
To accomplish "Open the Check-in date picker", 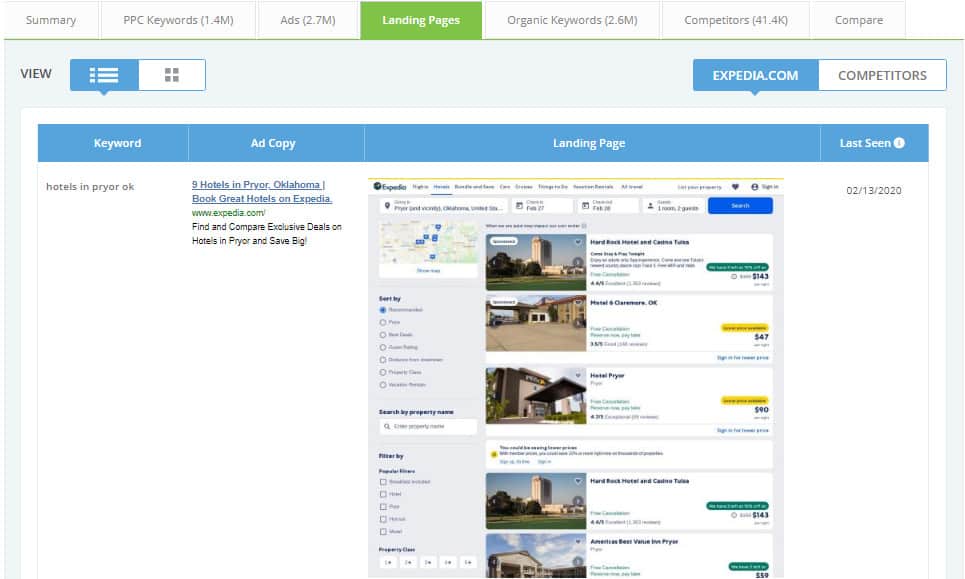I will coord(542,205).
